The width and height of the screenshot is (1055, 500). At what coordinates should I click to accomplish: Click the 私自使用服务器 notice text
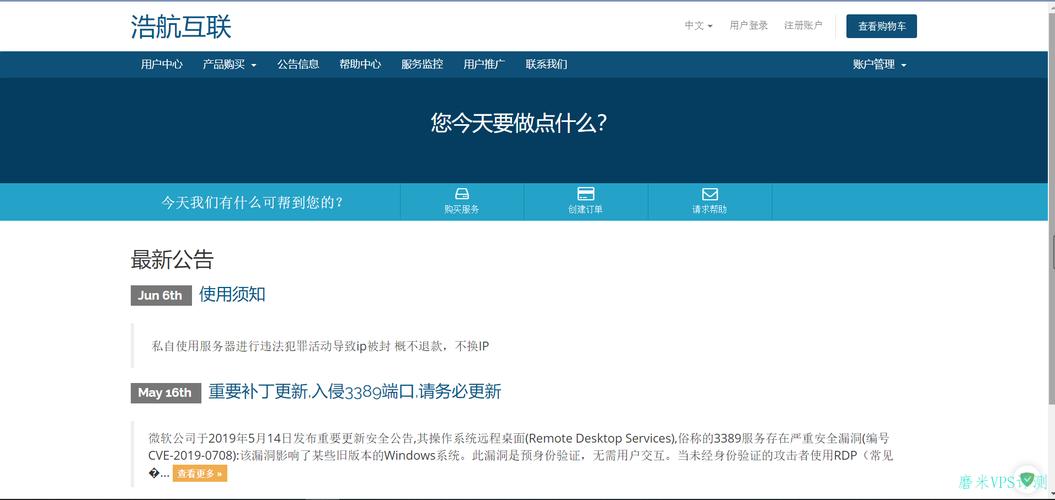pos(320,347)
